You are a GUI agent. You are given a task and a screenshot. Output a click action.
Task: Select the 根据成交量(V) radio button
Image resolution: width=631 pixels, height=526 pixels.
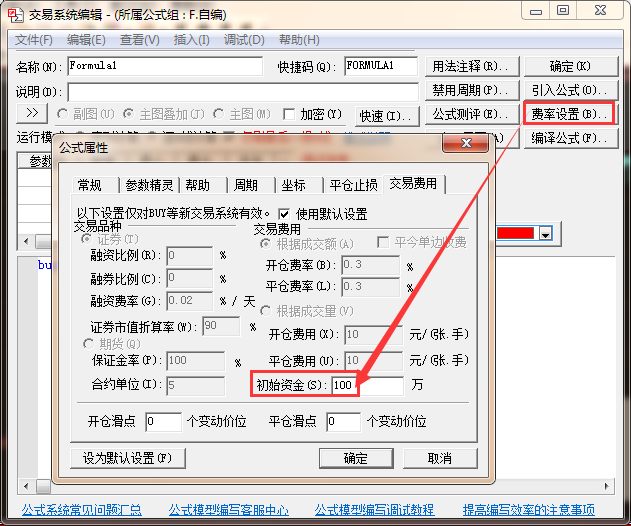point(265,311)
